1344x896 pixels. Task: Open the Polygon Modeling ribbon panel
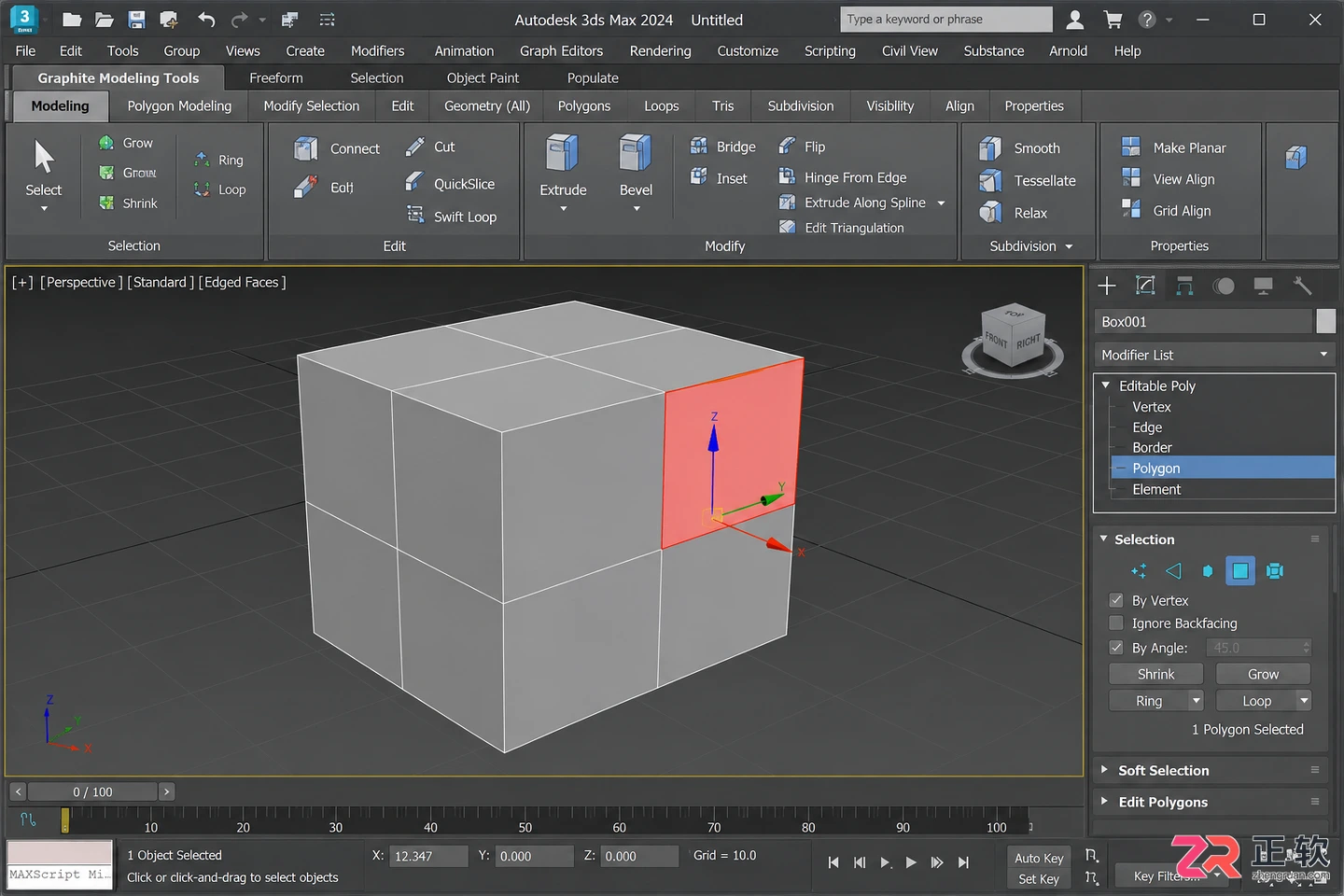pos(179,106)
